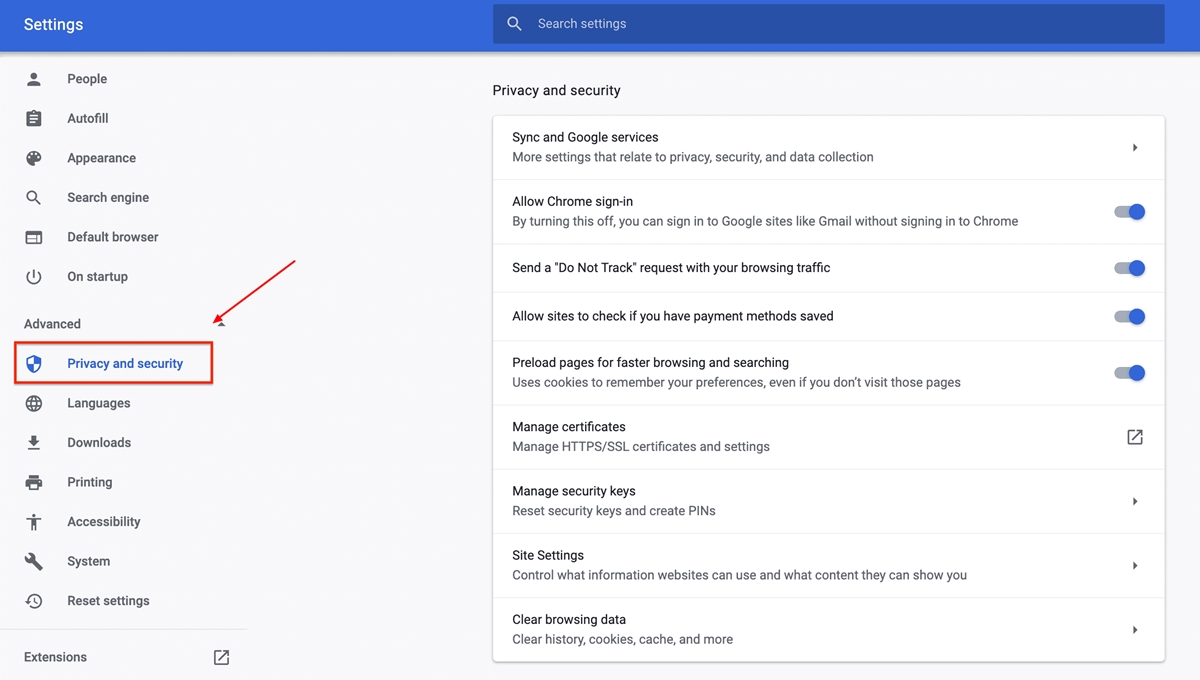Image resolution: width=1200 pixels, height=680 pixels.
Task: Open Manage certificates row text
Action: [569, 427]
